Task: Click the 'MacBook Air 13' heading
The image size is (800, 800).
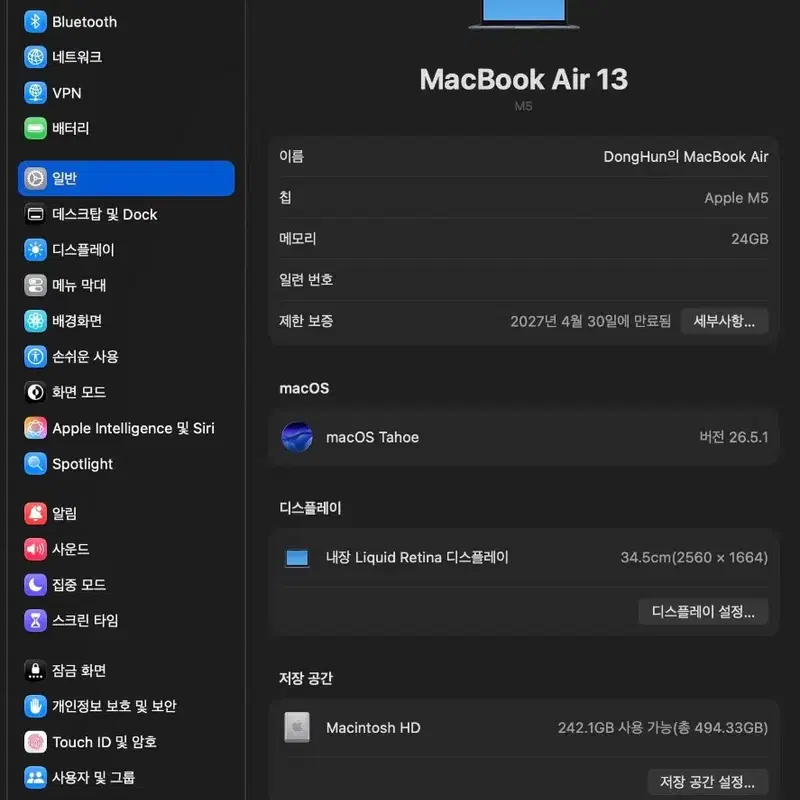Action: [524, 80]
